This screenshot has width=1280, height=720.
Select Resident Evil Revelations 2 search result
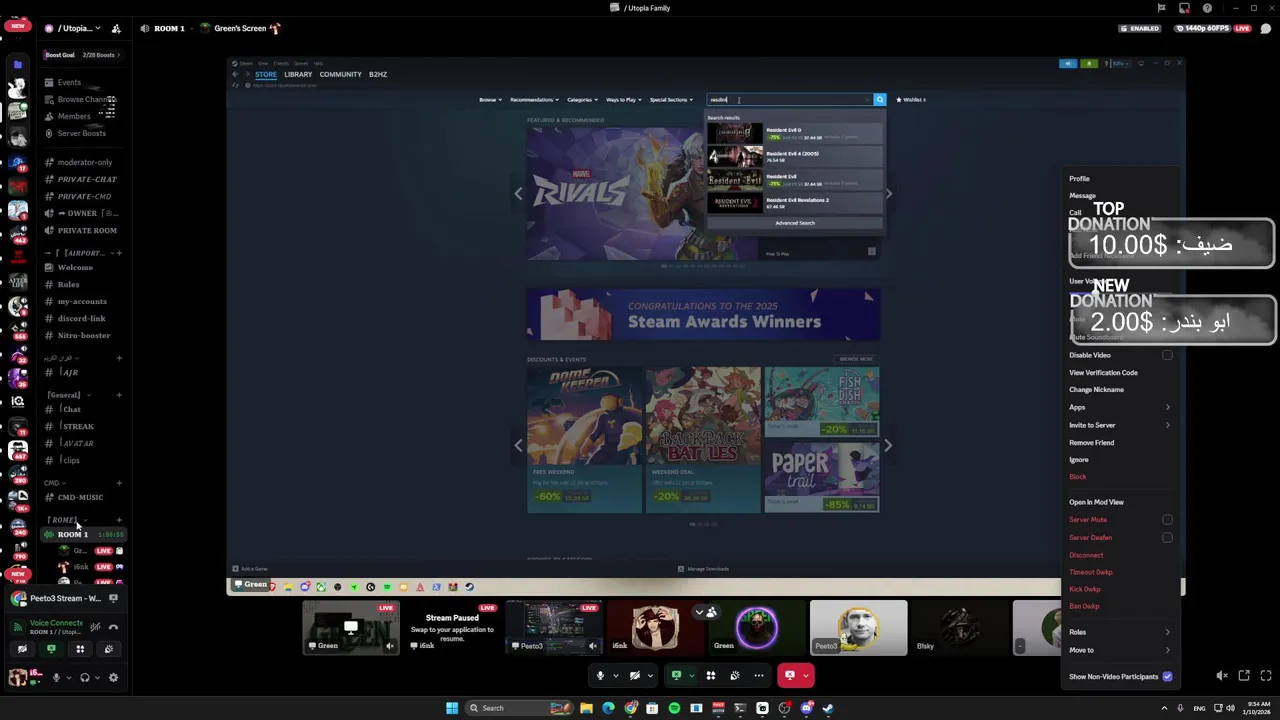coord(795,203)
